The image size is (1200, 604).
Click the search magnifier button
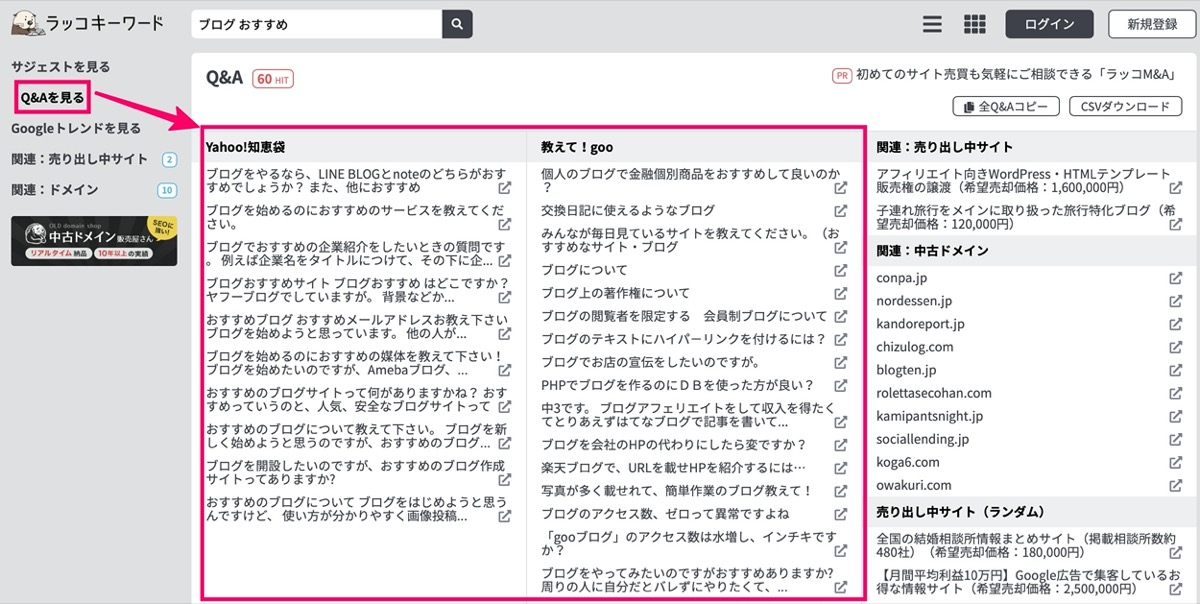click(457, 24)
